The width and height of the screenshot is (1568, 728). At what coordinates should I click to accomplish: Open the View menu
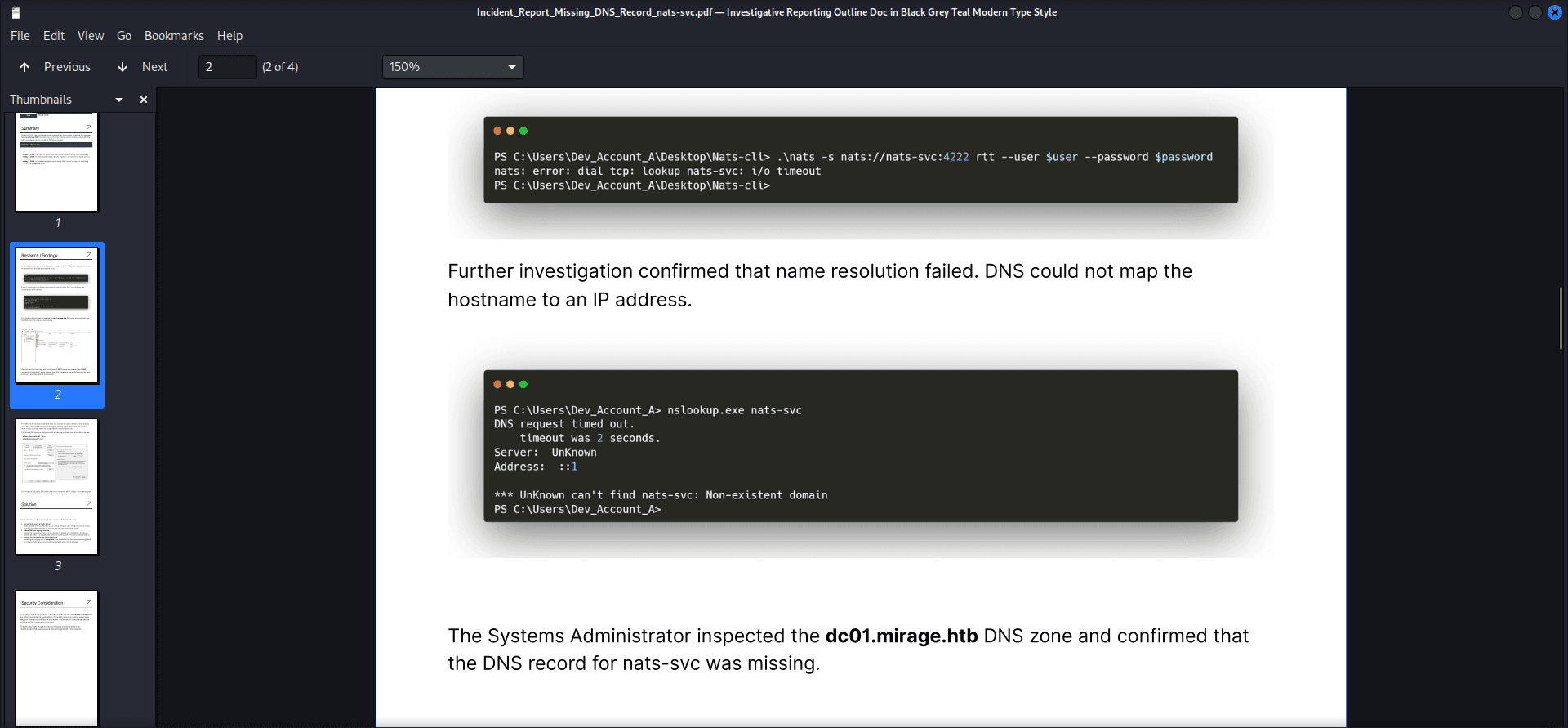(91, 36)
